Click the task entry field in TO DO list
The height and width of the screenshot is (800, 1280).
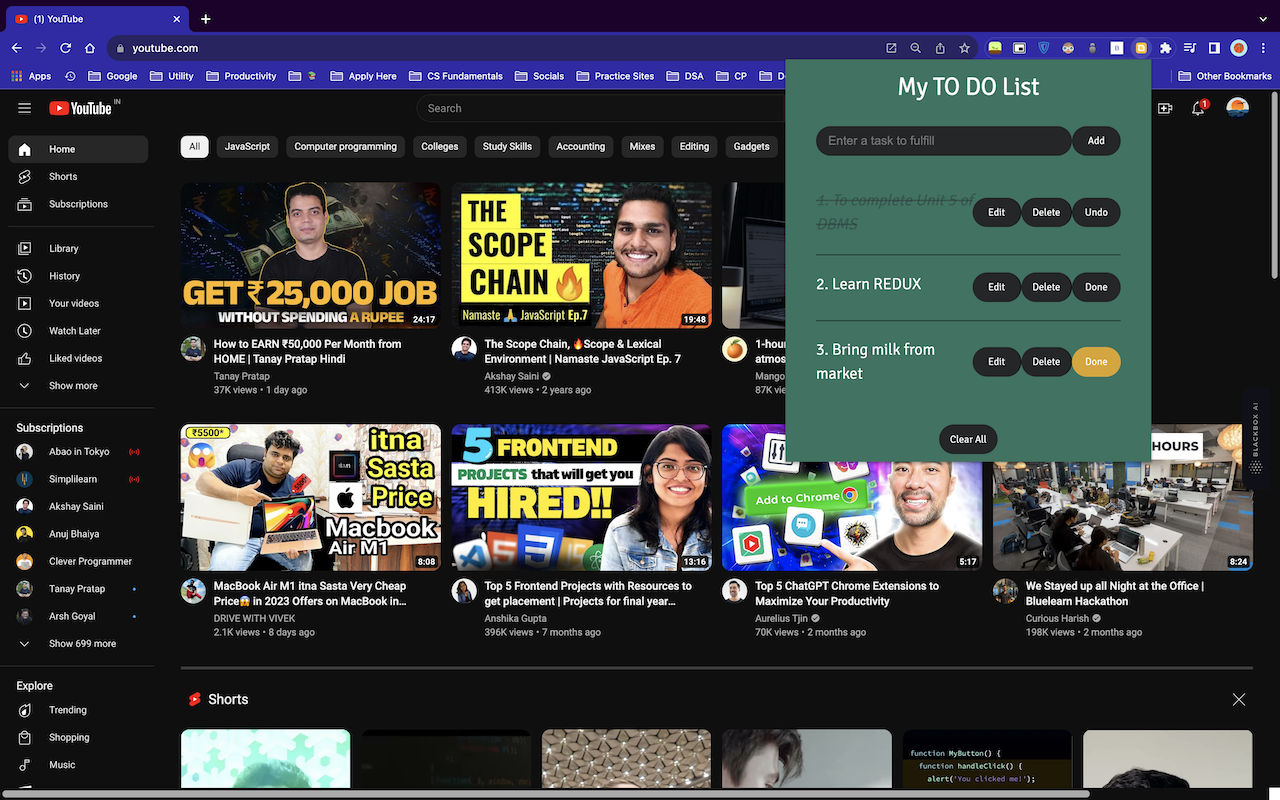tap(943, 141)
